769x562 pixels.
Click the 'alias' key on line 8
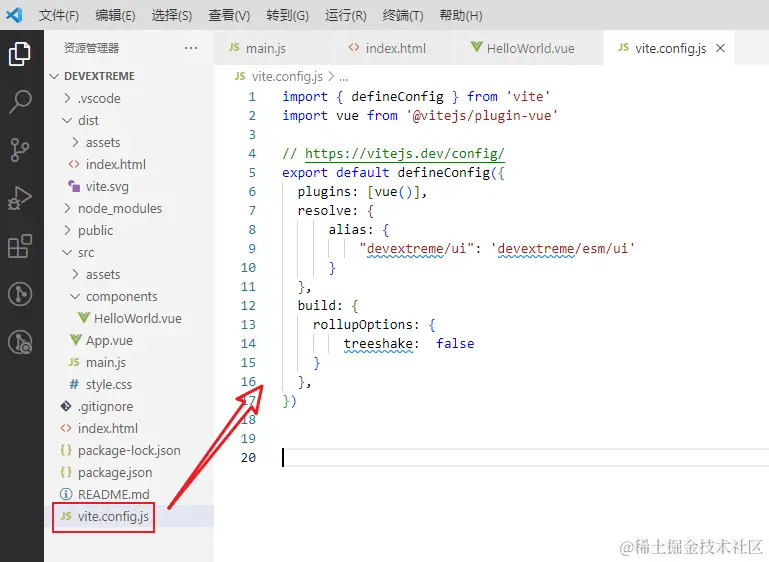347,230
